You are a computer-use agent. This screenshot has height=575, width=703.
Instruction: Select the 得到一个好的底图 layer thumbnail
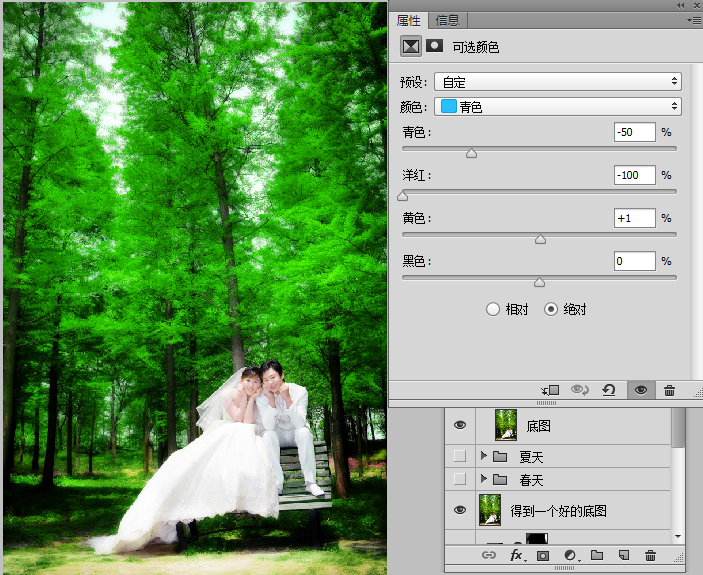click(x=490, y=510)
